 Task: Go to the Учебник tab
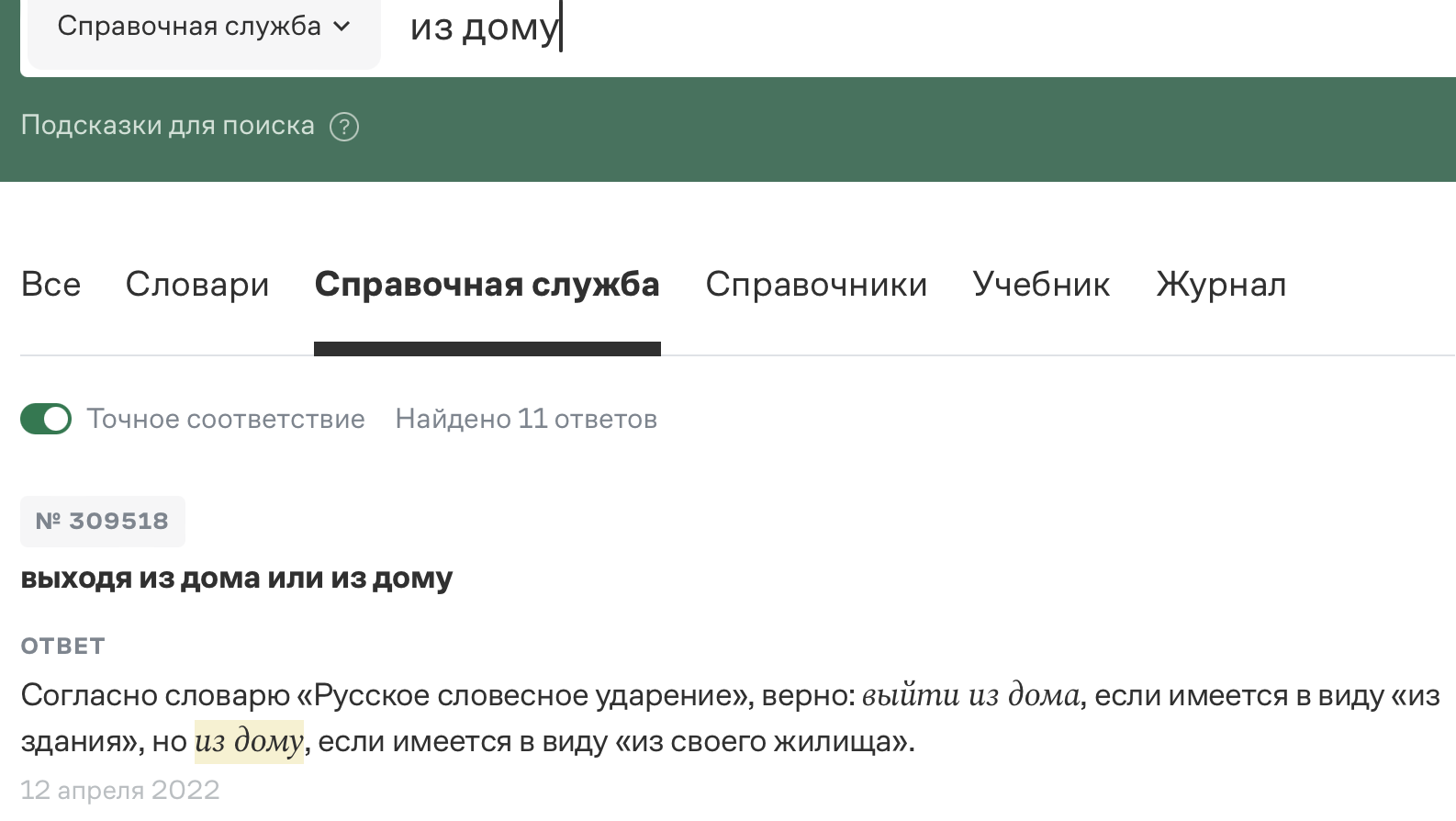(1041, 285)
